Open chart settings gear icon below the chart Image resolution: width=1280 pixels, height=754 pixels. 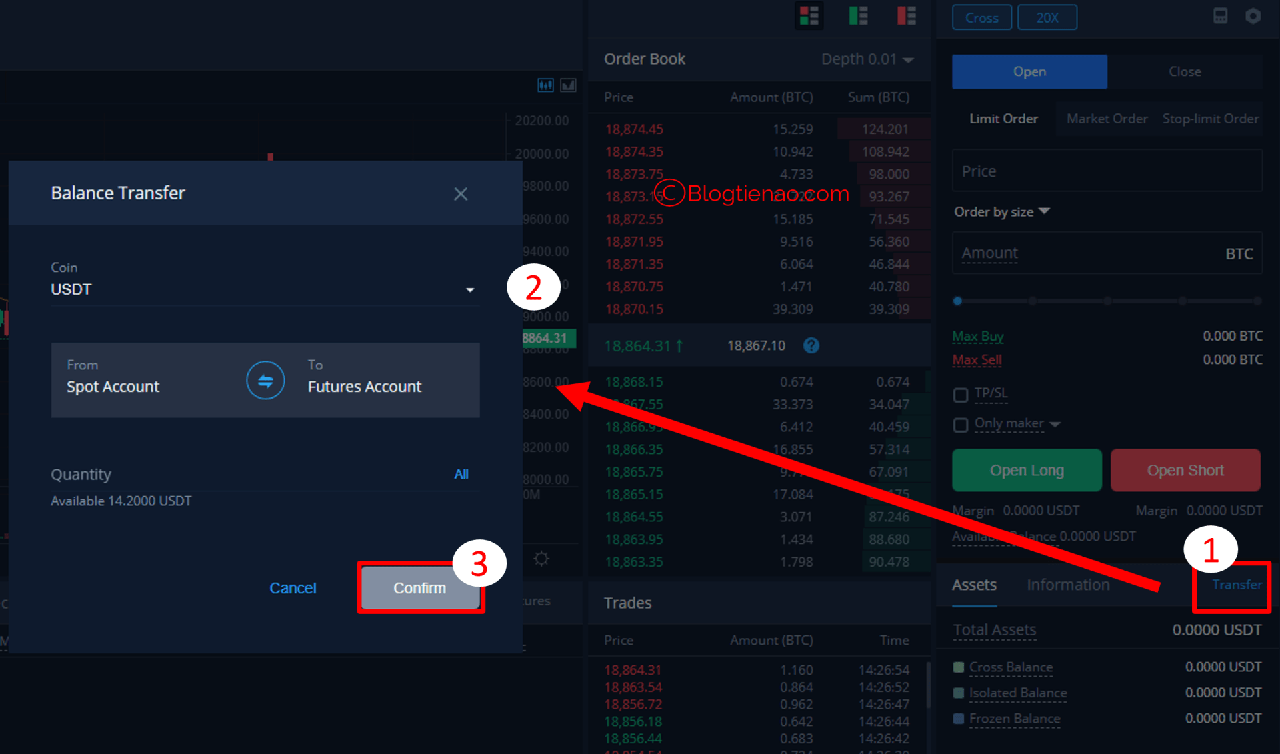(541, 559)
